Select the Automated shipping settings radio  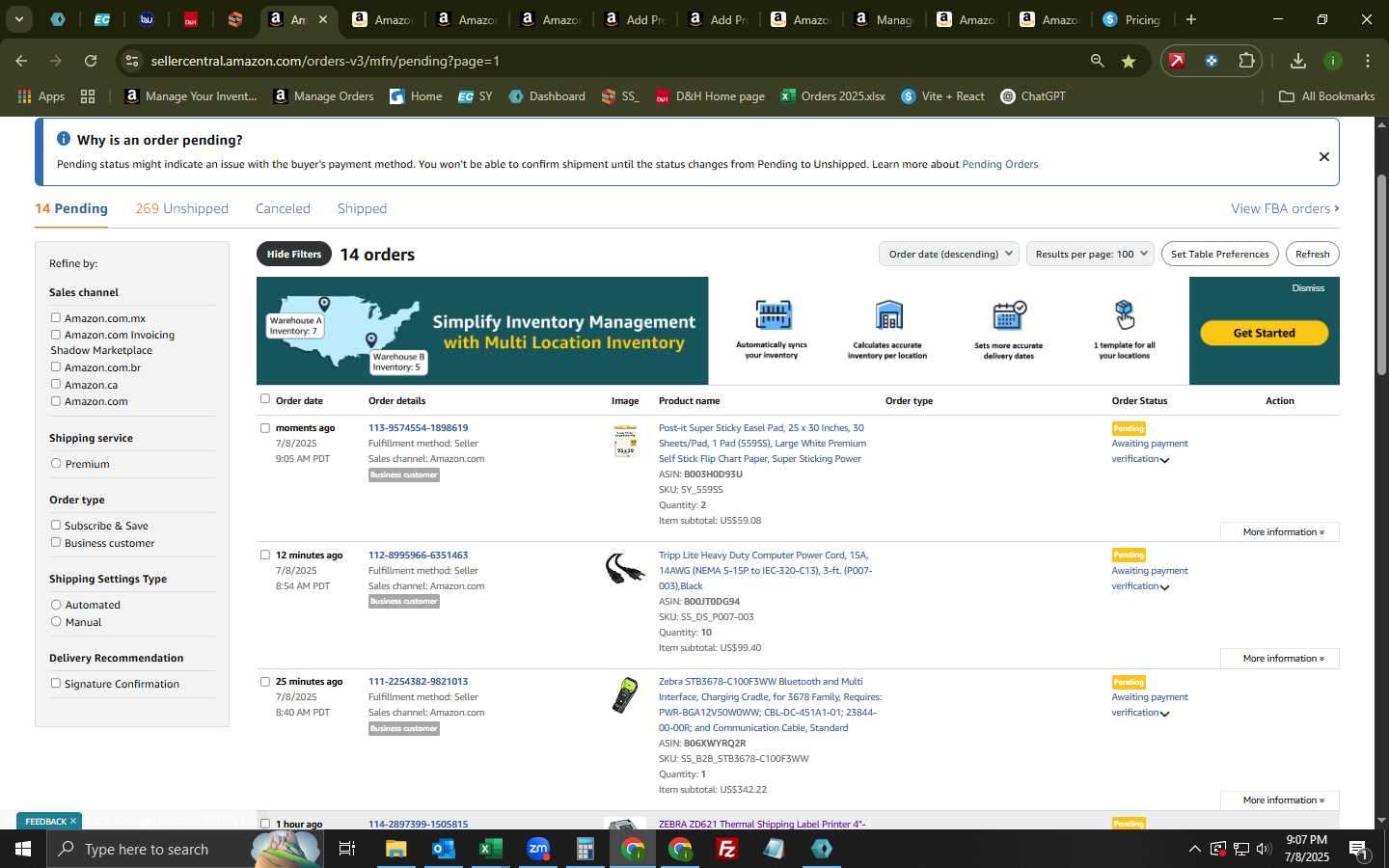56,605
